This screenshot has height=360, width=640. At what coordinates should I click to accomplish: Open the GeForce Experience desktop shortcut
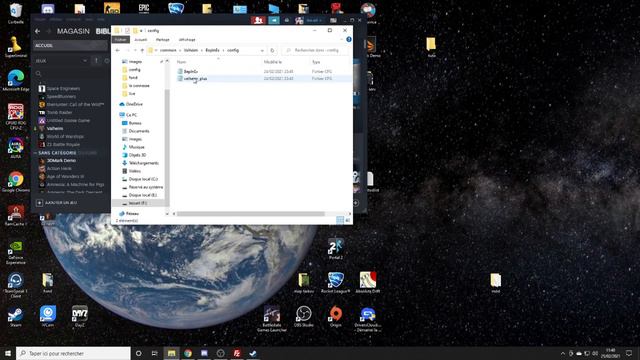[x=16, y=252]
